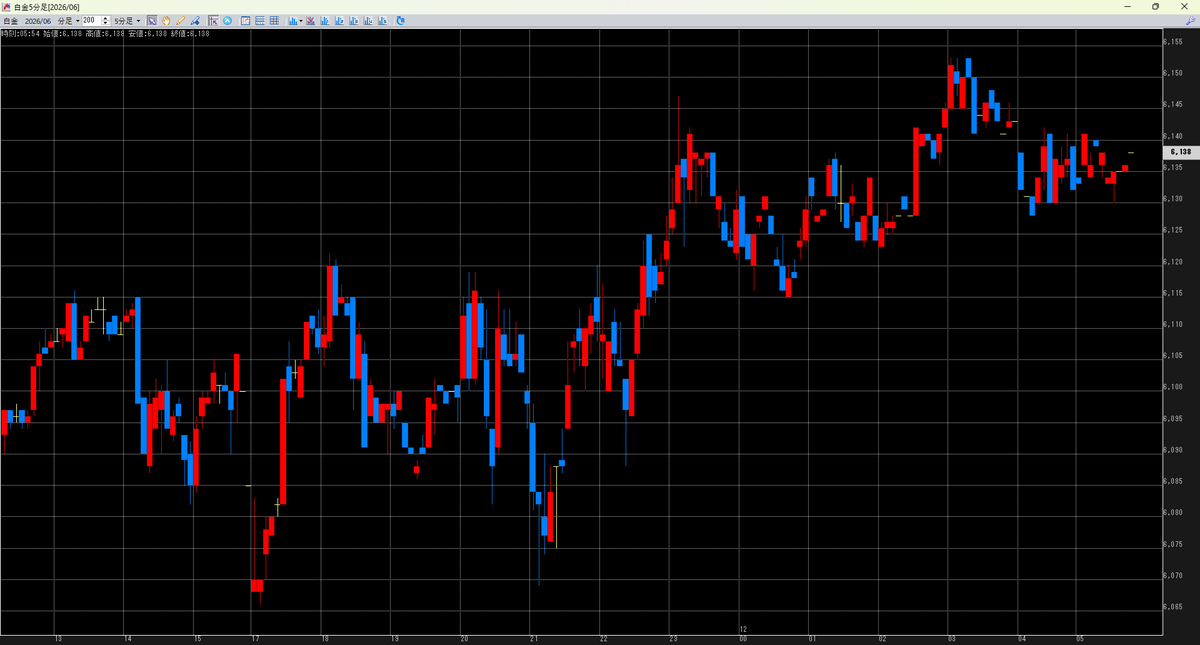Open the chart window layout icon

(x=246, y=20)
